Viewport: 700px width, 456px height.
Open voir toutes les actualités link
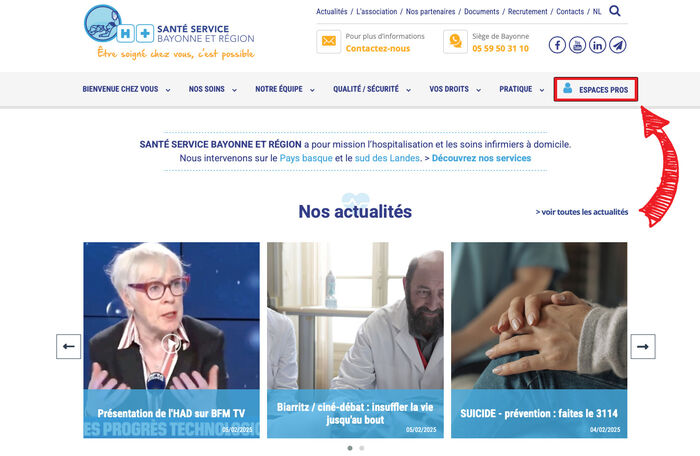coord(582,212)
